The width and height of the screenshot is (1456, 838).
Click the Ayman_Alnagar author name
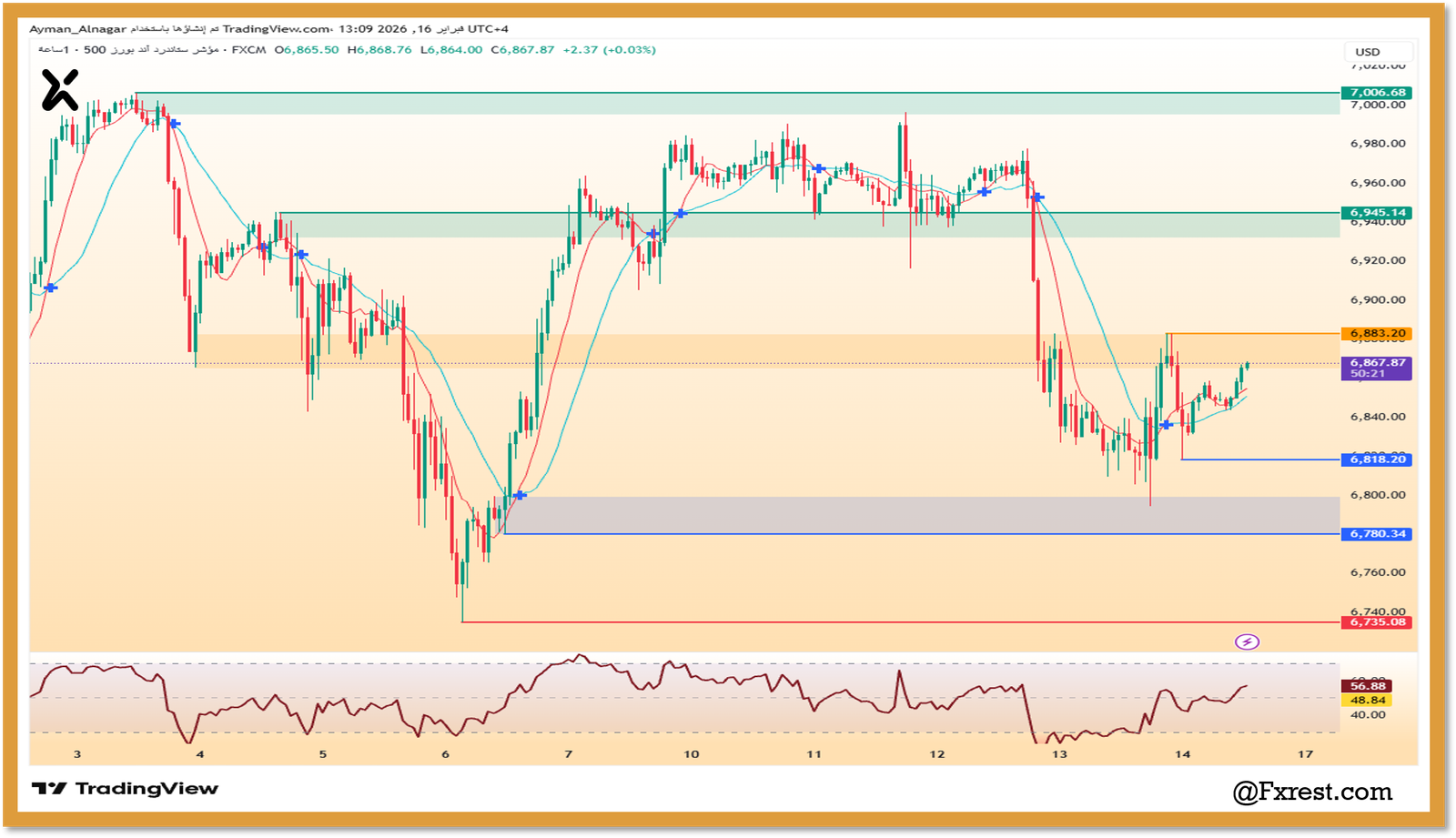77,29
